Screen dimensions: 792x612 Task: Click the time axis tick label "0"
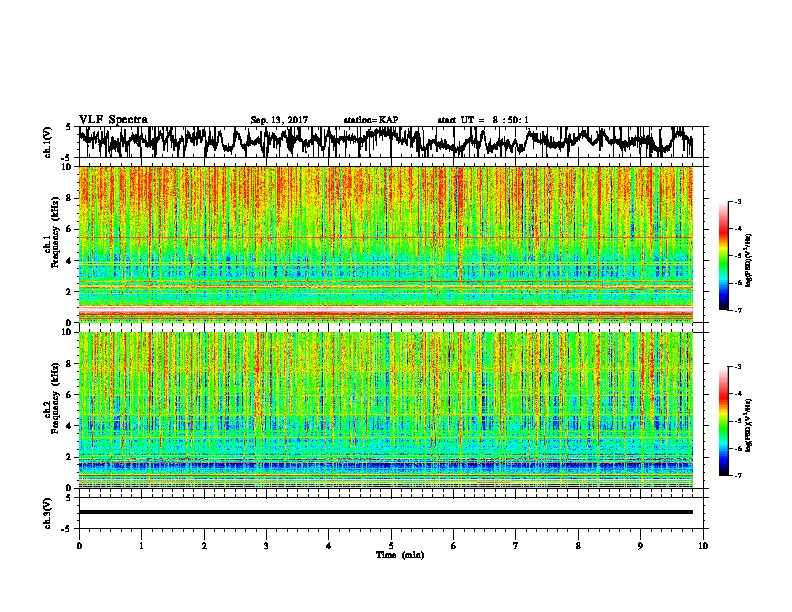point(79,546)
